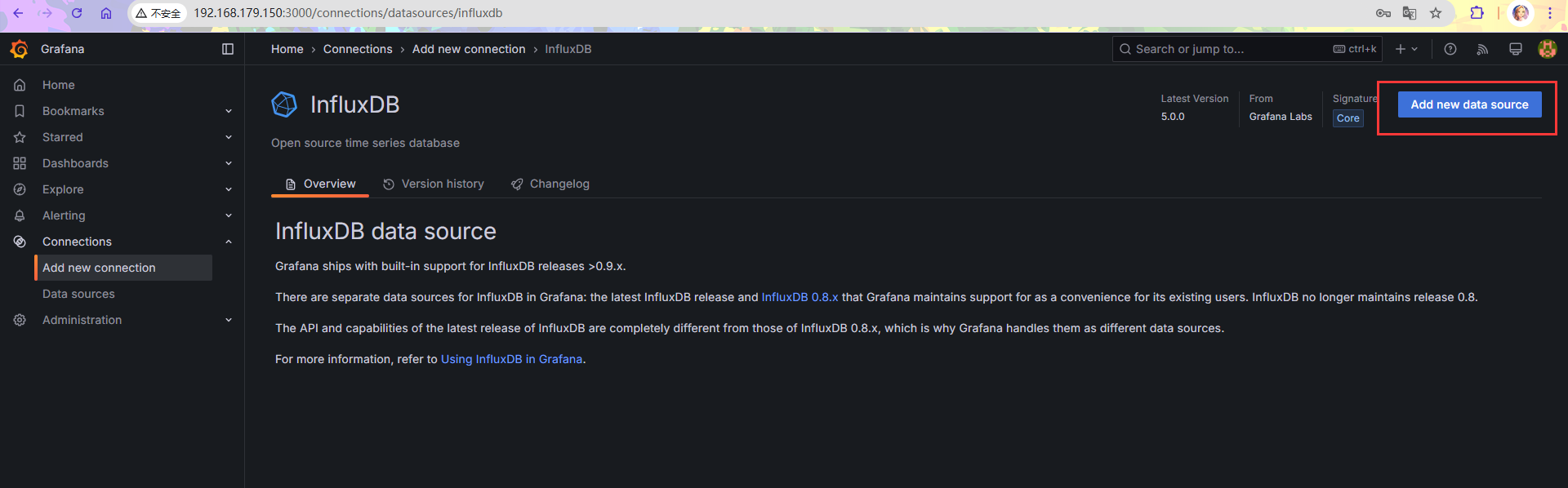Open the user profile avatar

click(x=1547, y=49)
